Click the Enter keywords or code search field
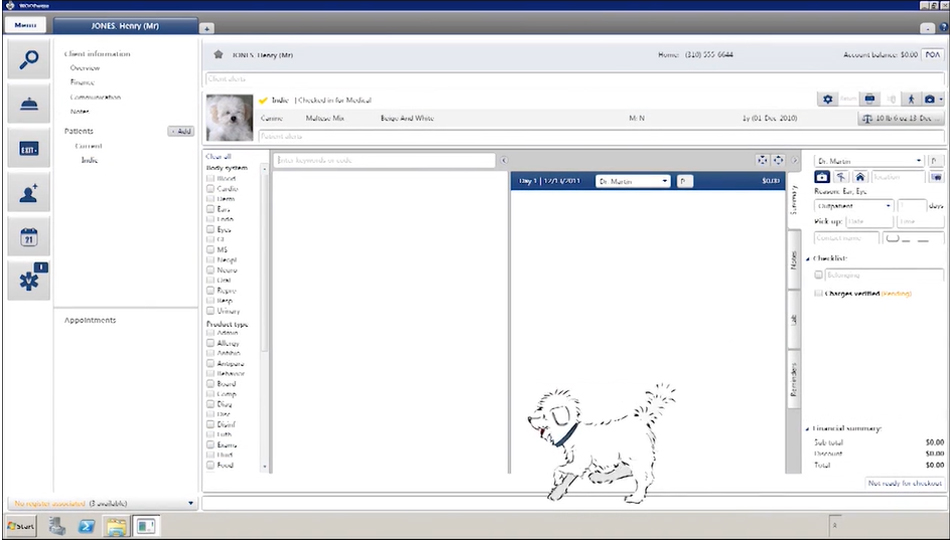 [x=384, y=160]
